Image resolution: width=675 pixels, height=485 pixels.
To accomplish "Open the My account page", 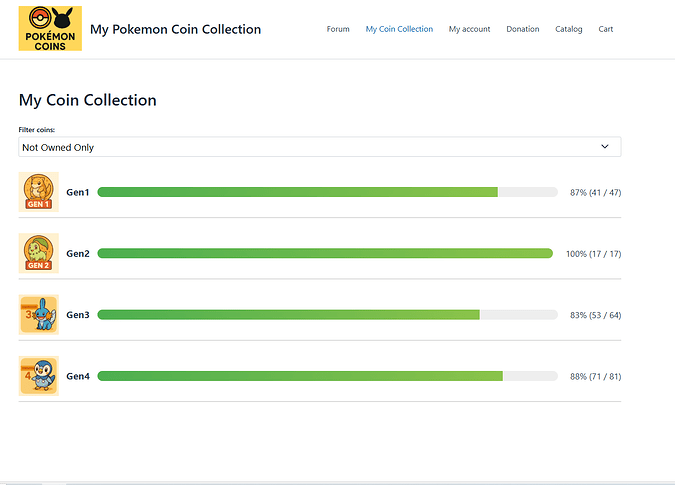I will coord(469,29).
